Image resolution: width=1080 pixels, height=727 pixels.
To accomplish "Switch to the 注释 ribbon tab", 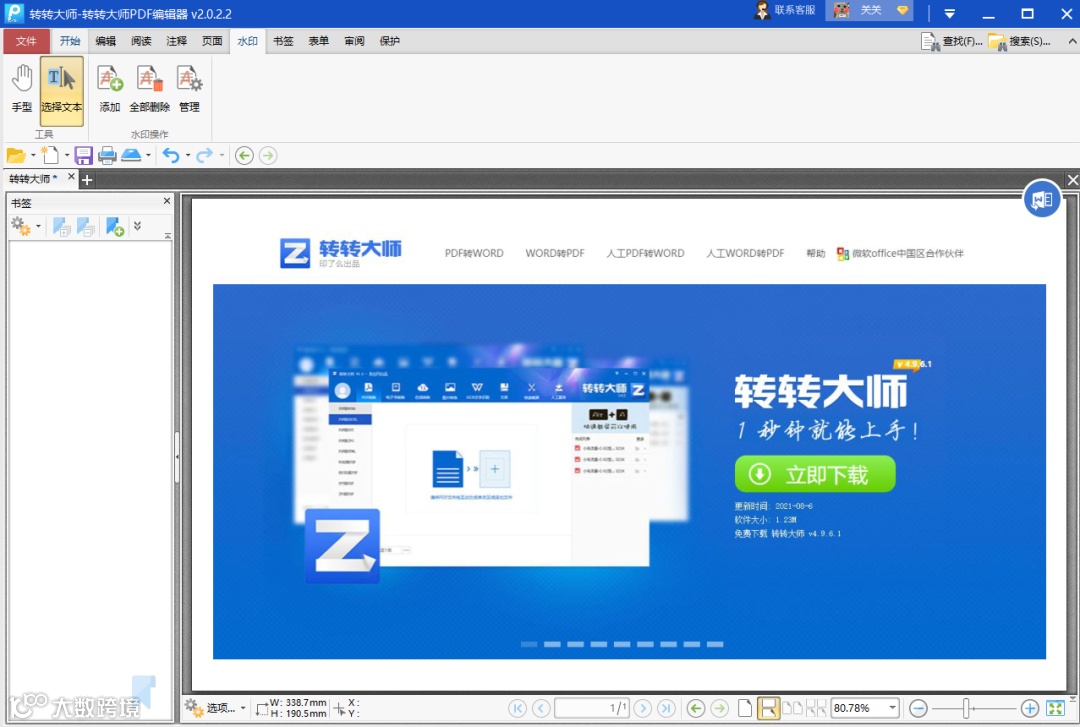I will tap(176, 41).
